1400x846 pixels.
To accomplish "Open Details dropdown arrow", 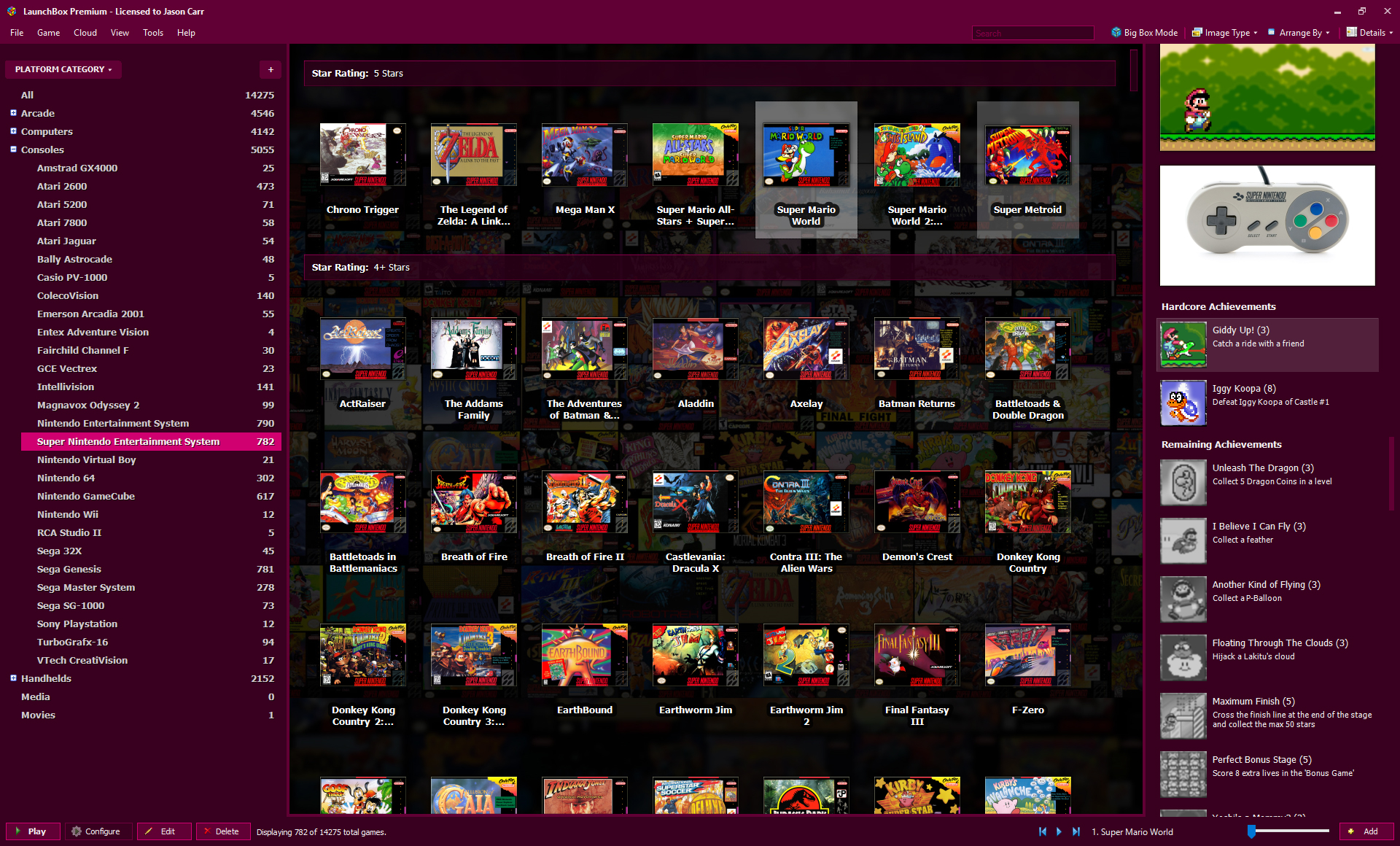I will pyautogui.click(x=1391, y=33).
